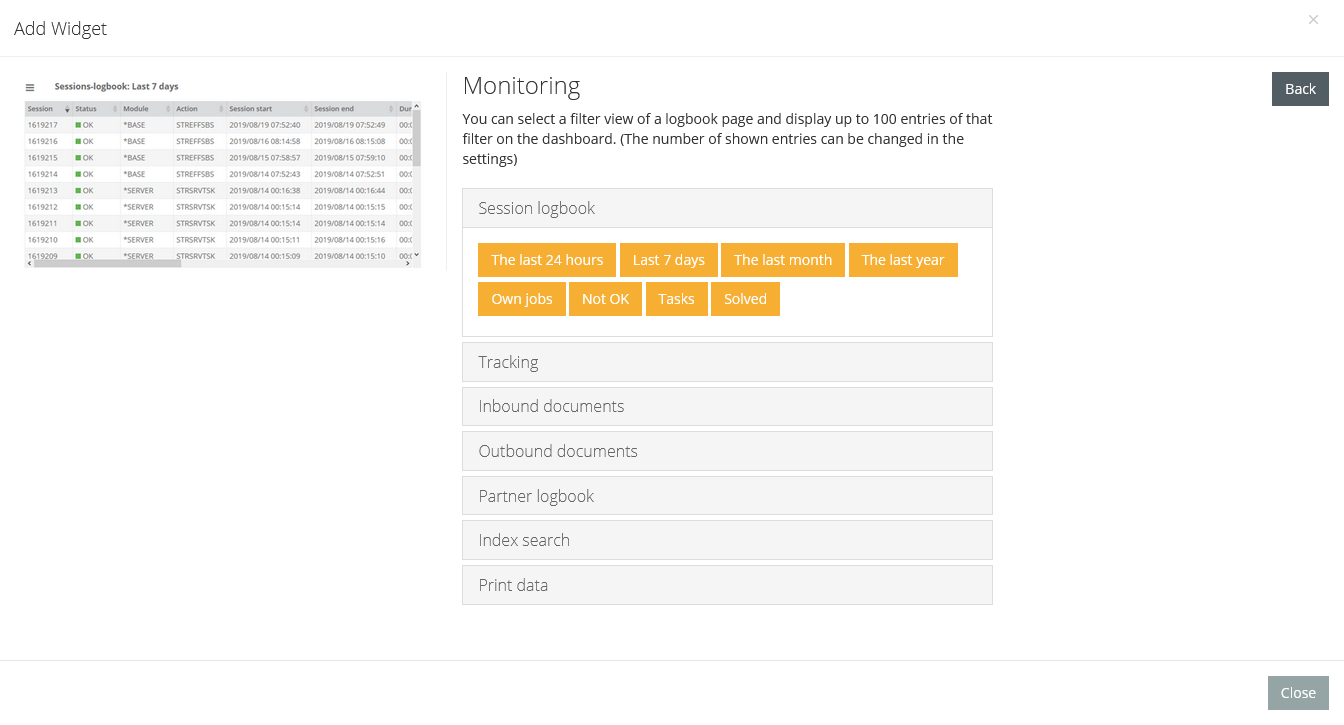Click the Back button

coord(1300,89)
